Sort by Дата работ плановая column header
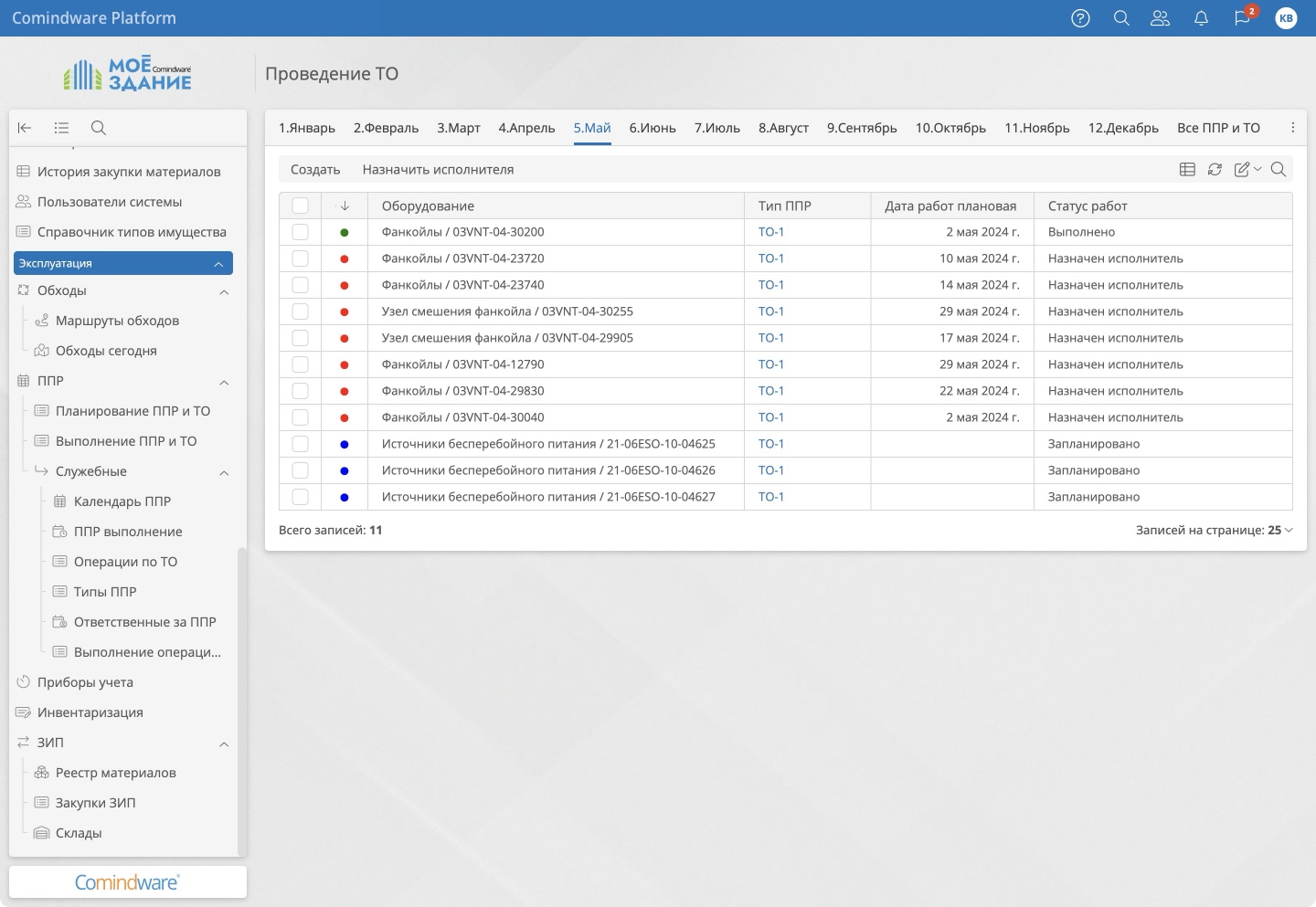Screen dimensions: 1316x907 point(950,206)
